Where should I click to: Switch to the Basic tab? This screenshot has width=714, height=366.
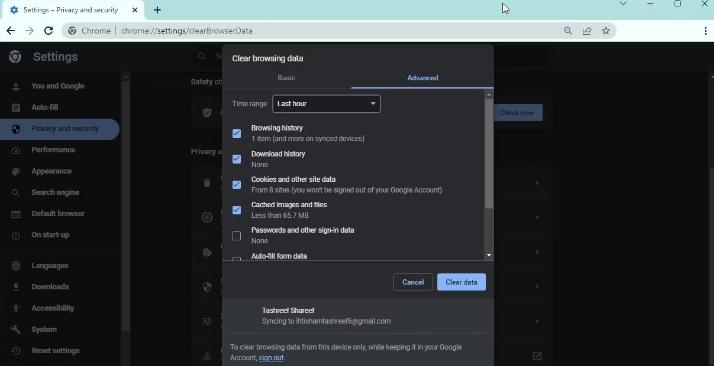[286, 78]
